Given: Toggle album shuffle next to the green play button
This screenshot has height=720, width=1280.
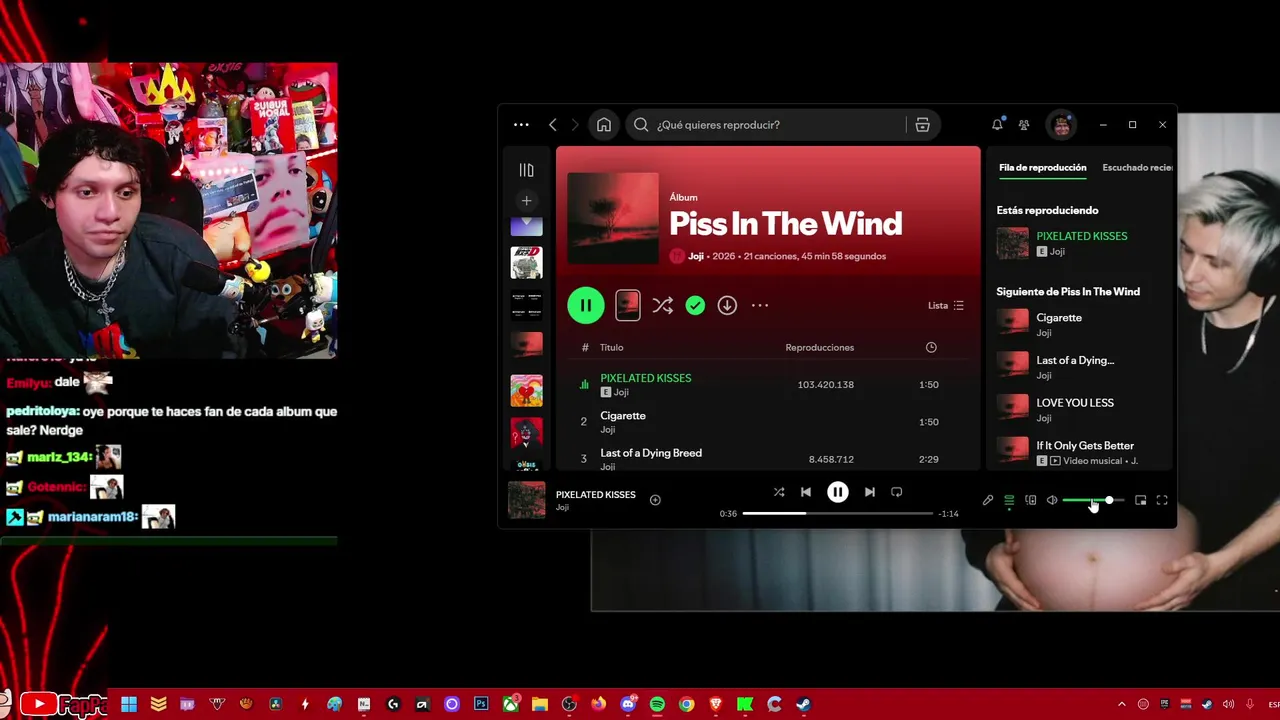Looking at the screenshot, I should pos(662,305).
